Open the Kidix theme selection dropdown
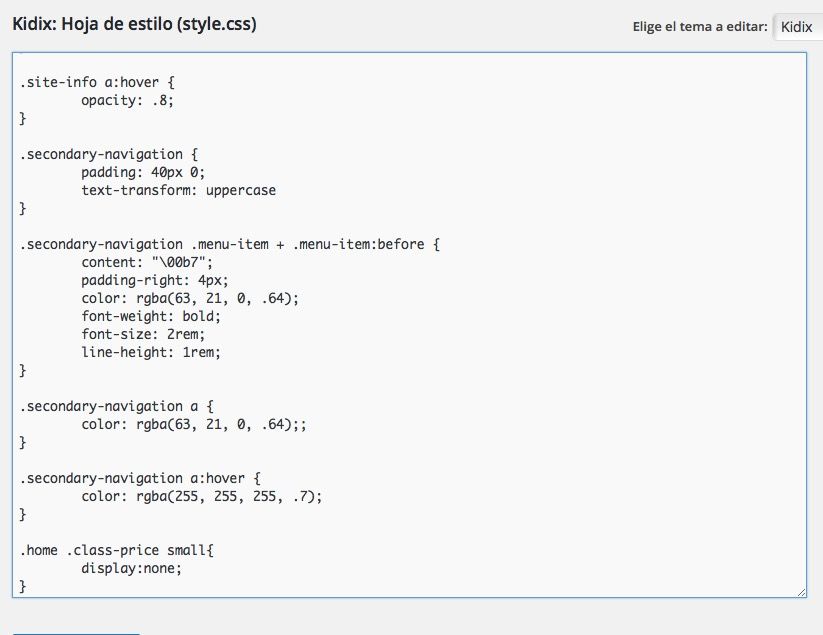 click(x=798, y=27)
